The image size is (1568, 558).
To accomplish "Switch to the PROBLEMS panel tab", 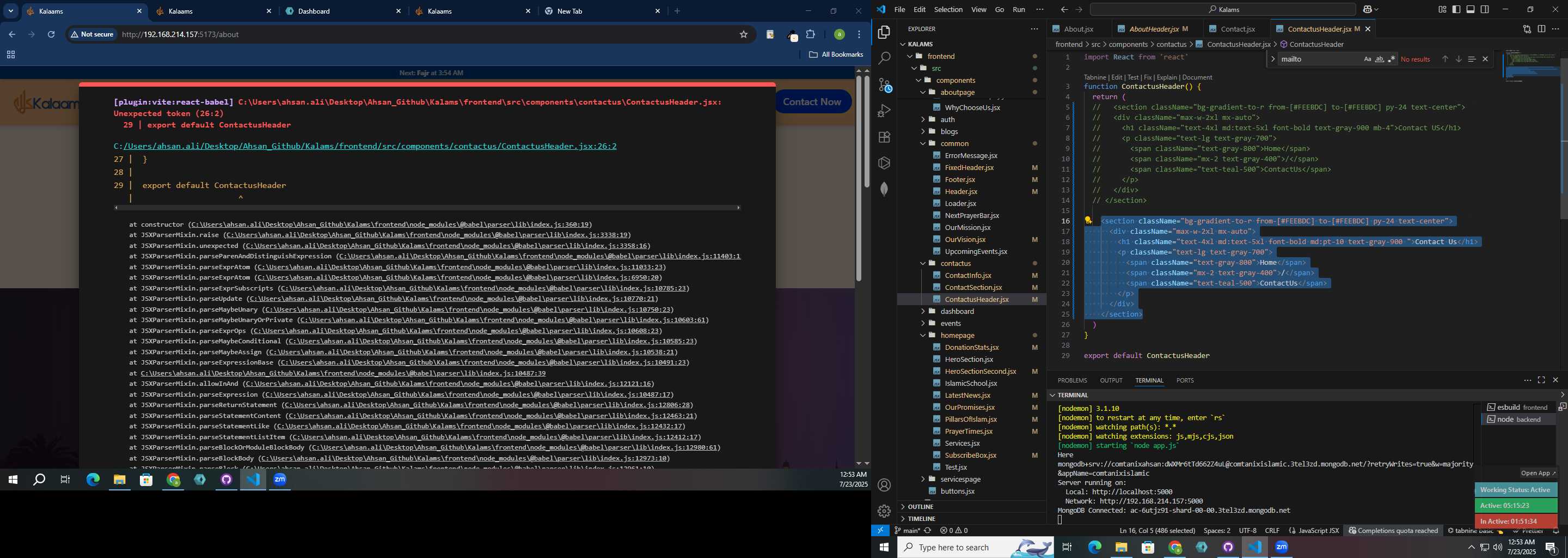I will (1072, 380).
